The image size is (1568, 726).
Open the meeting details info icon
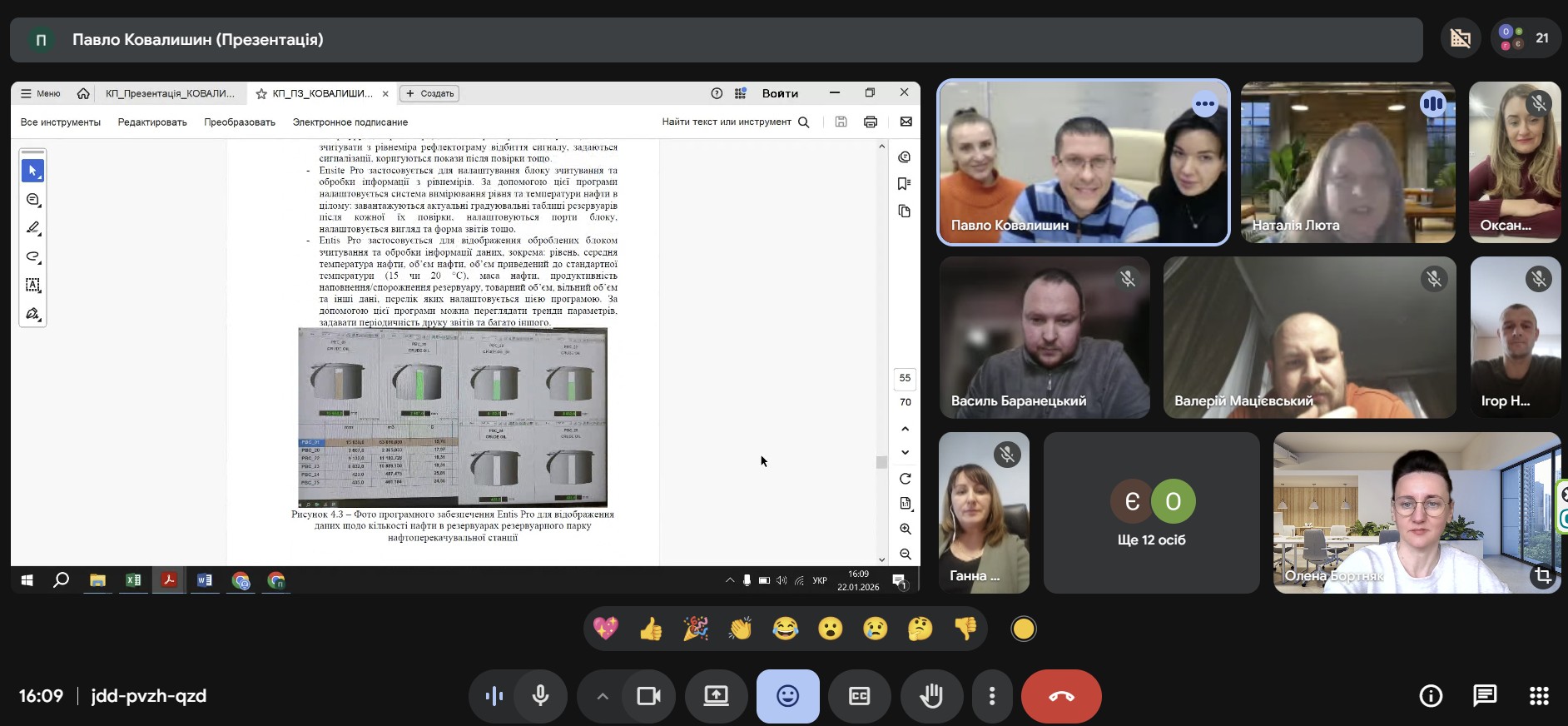1431,696
